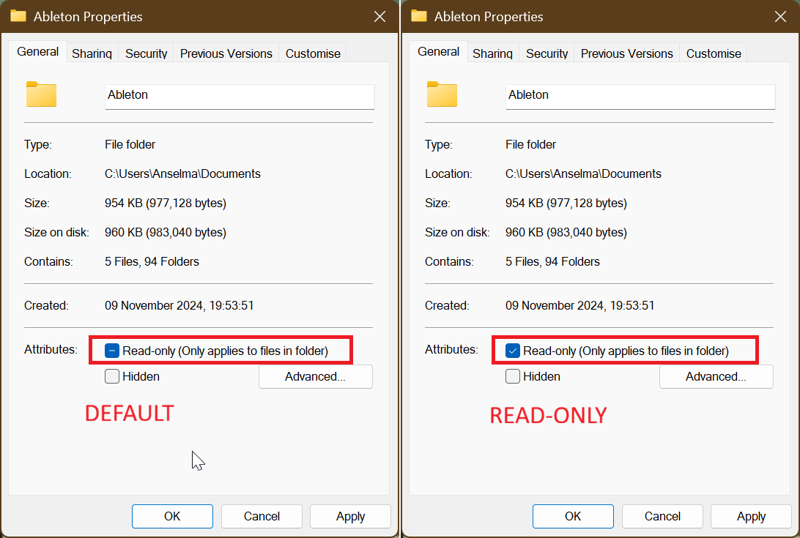This screenshot has height=538, width=800.
Task: Open Sharing tab in right dialog
Action: pos(492,54)
